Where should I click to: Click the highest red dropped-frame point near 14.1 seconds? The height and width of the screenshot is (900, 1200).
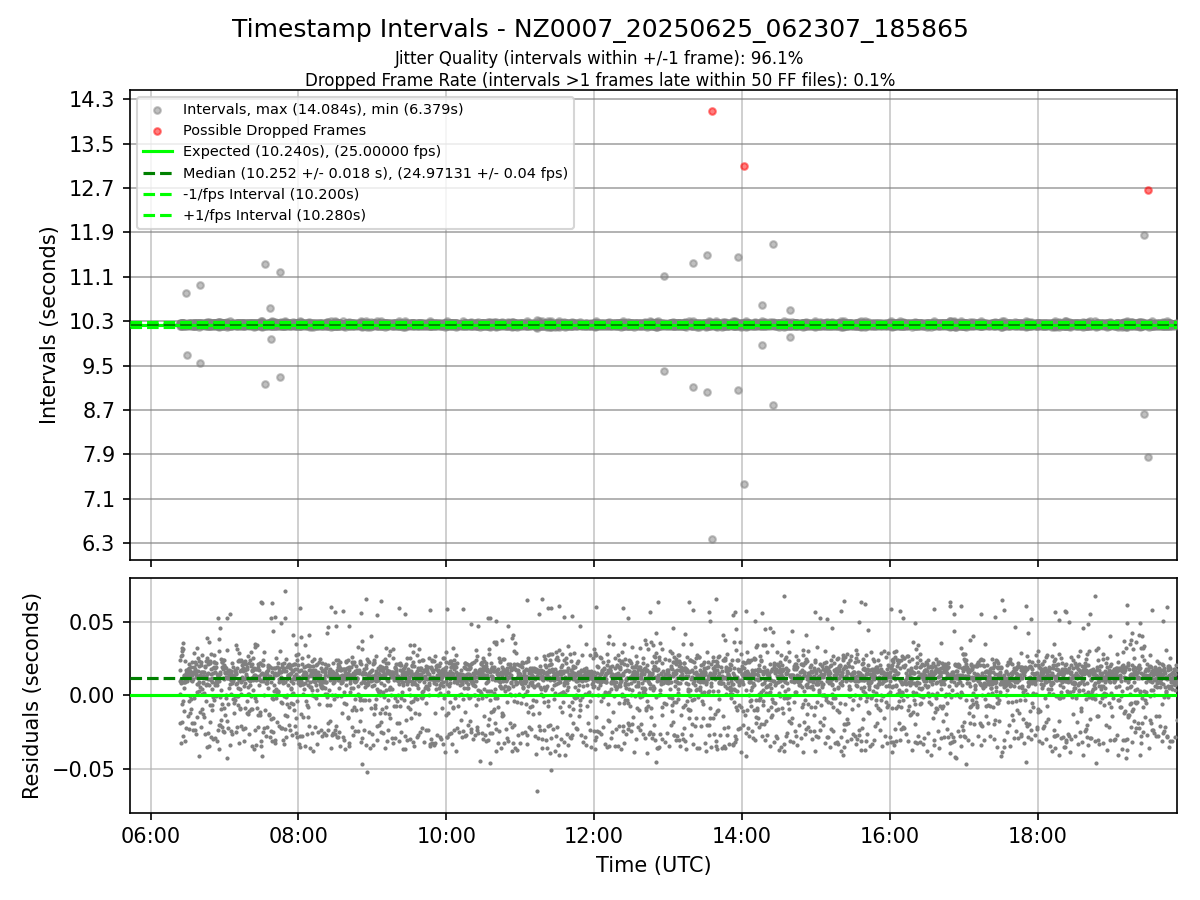point(712,111)
